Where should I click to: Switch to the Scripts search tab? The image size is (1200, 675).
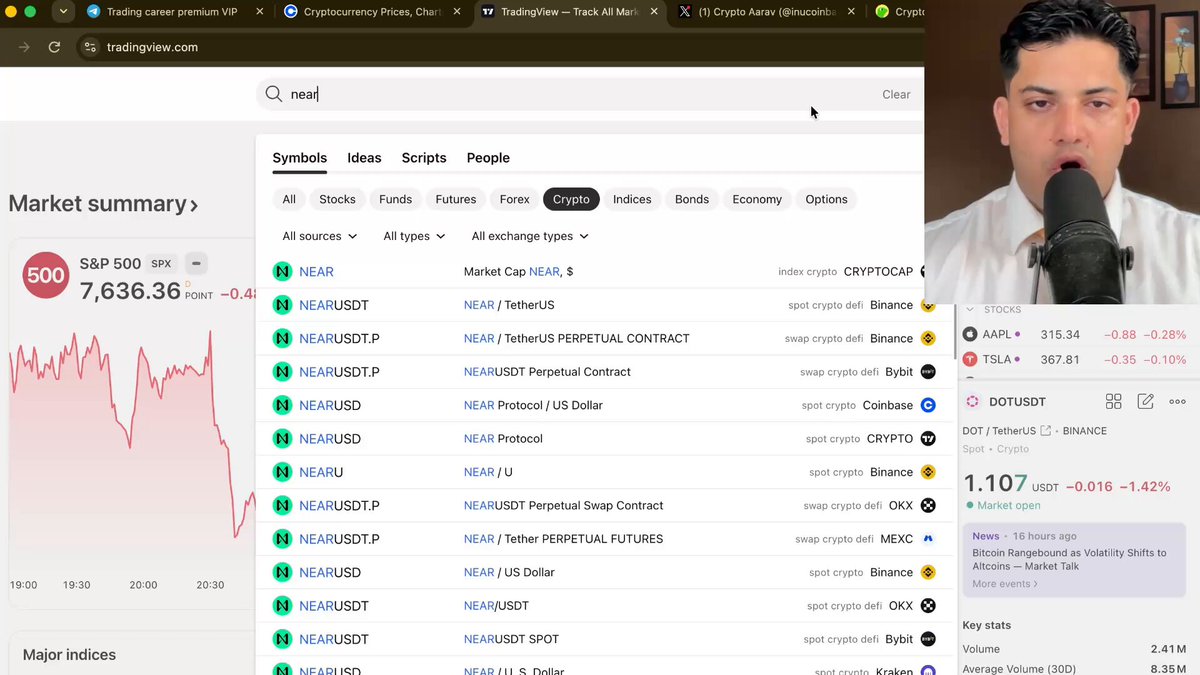pos(424,158)
